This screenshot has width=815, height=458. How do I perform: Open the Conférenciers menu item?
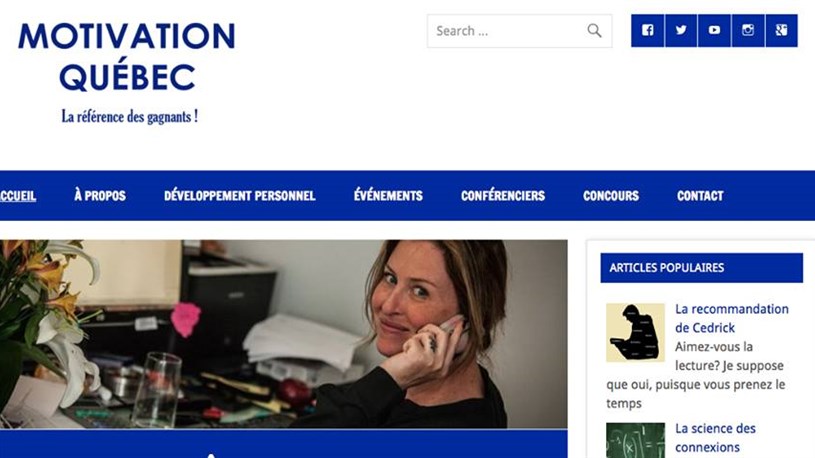tap(503, 195)
